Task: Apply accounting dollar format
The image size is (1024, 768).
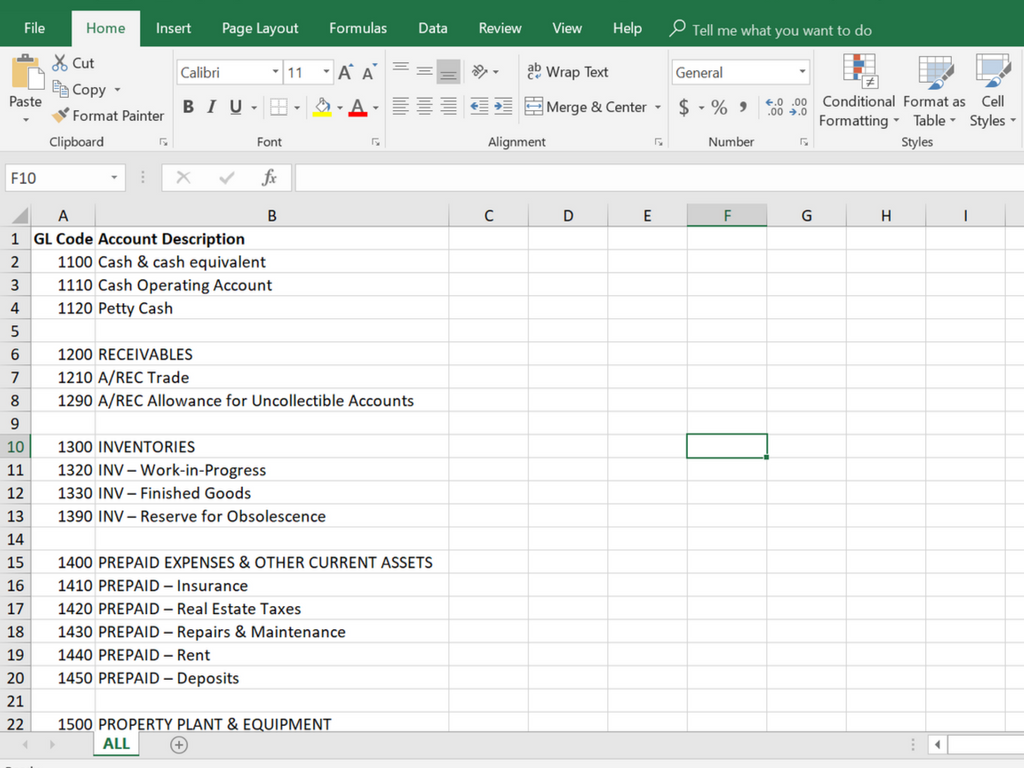Action: (684, 106)
